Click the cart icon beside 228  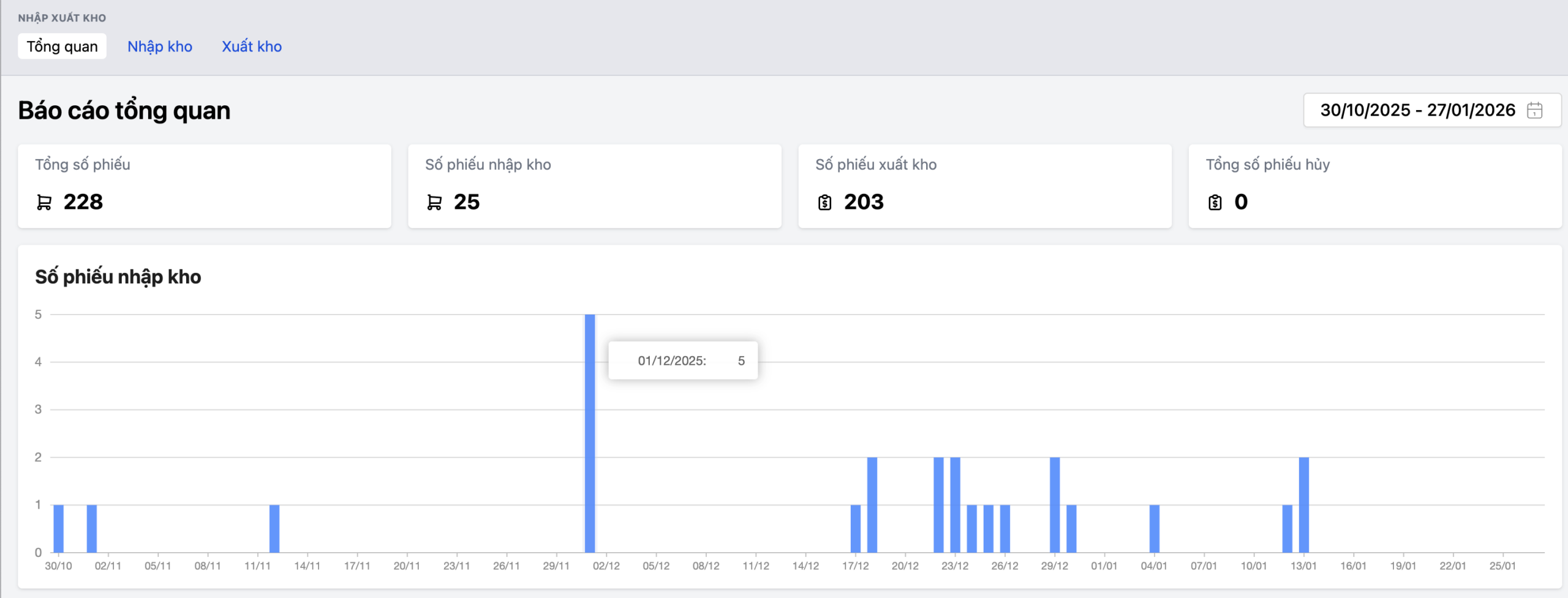click(44, 202)
